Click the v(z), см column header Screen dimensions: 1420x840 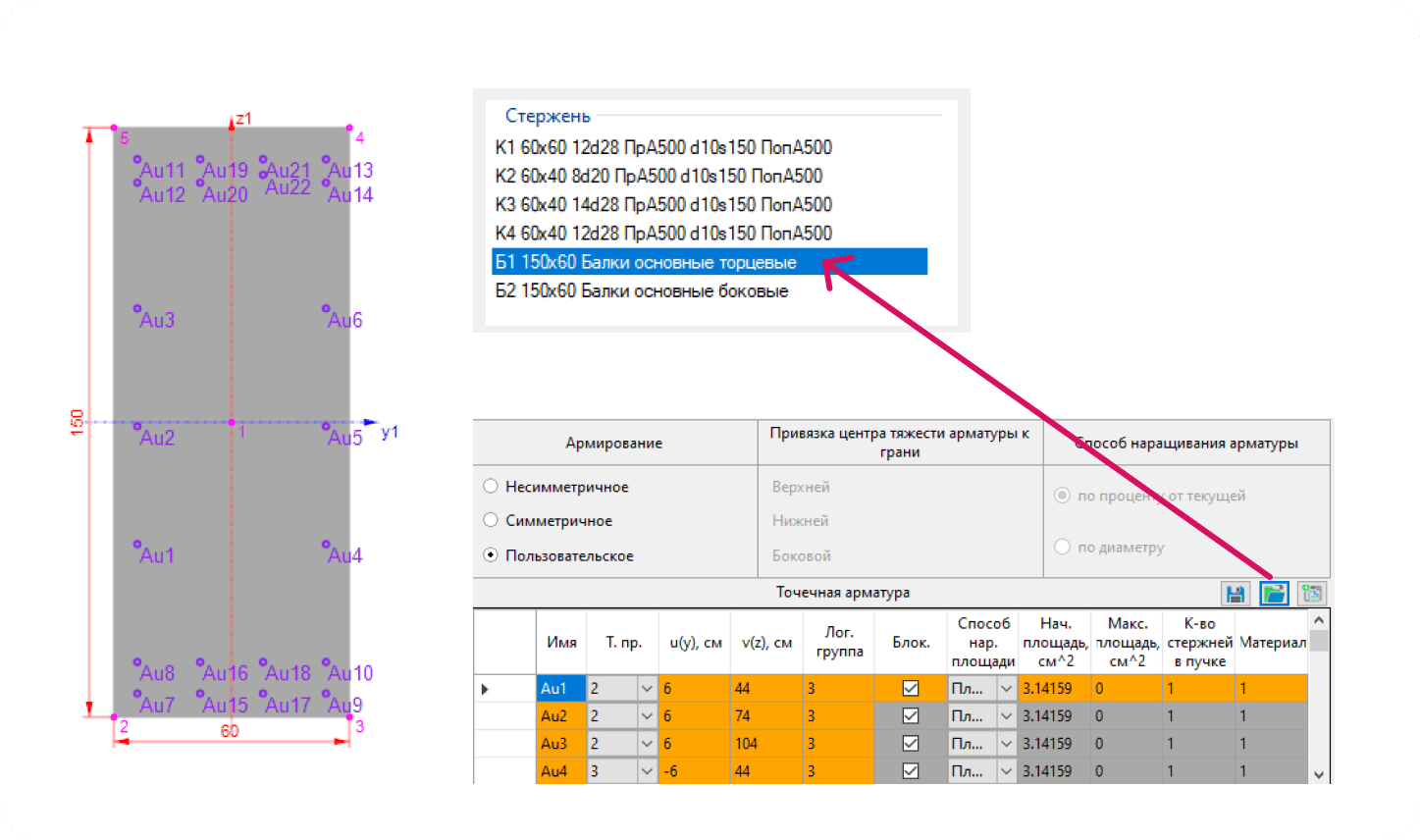(x=766, y=642)
